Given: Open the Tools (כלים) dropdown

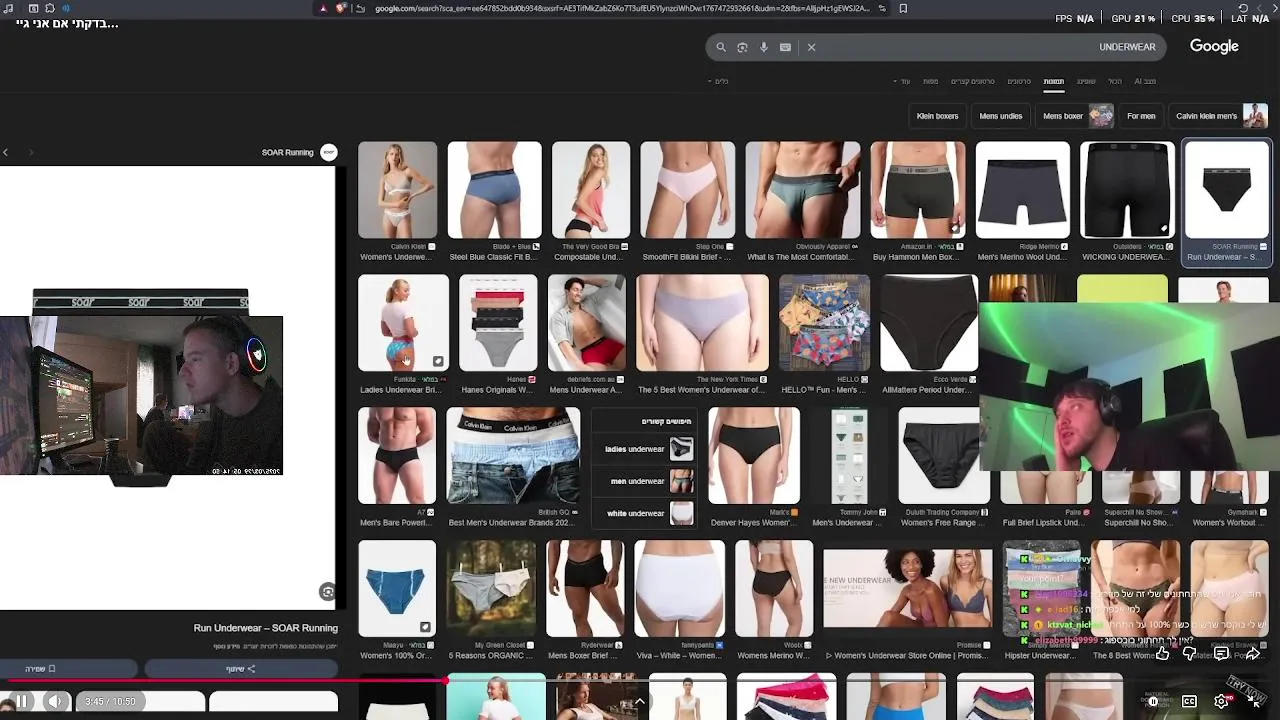Looking at the screenshot, I should (x=719, y=81).
